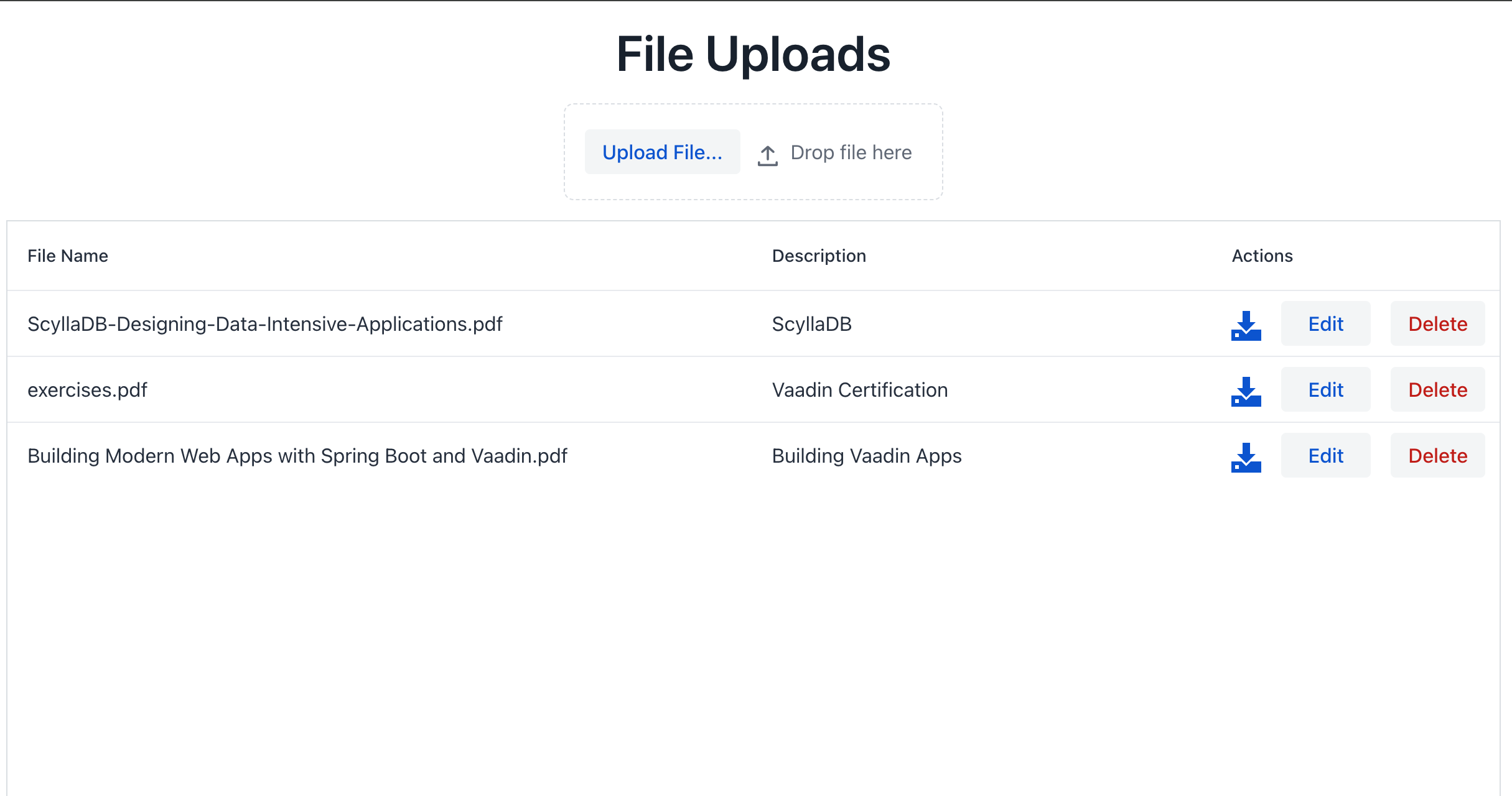Viewport: 1512px width, 796px height.
Task: Click Description column header
Action: pos(820,256)
